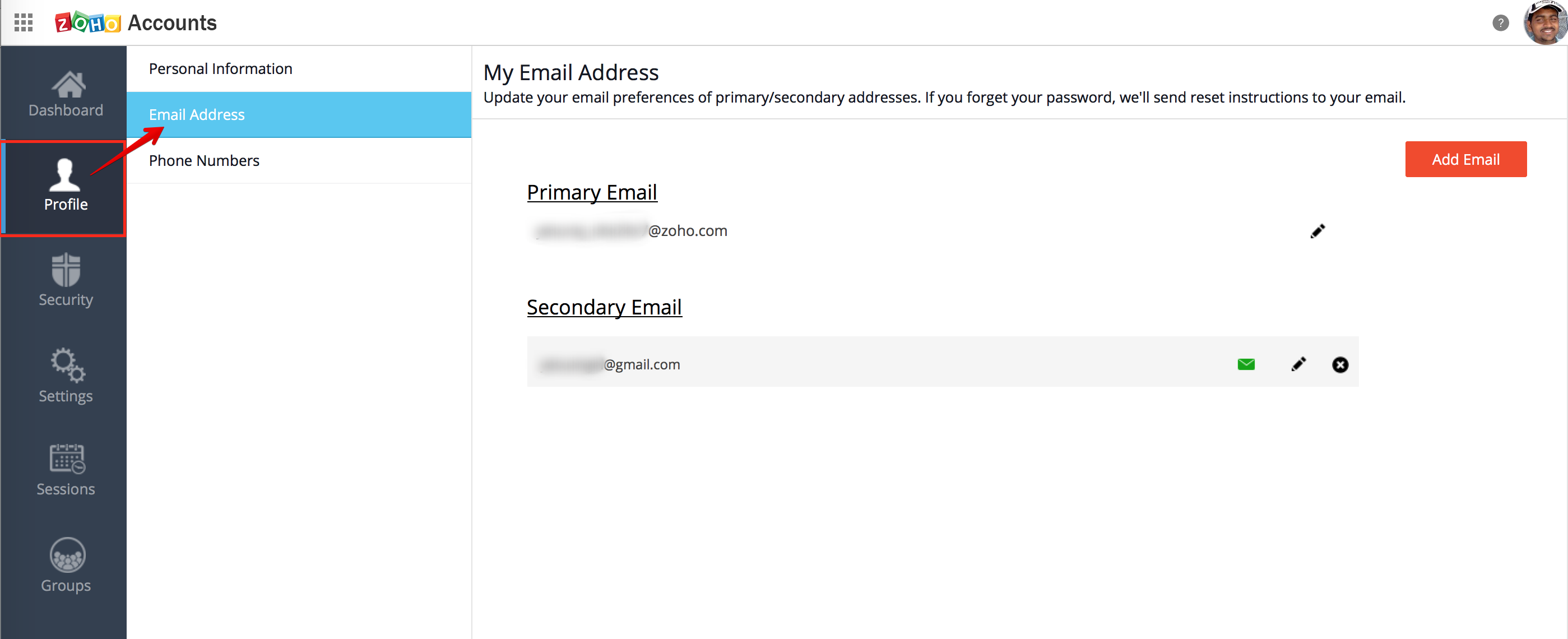Open the Security section
Image resolution: width=1568 pixels, height=639 pixels.
point(66,281)
